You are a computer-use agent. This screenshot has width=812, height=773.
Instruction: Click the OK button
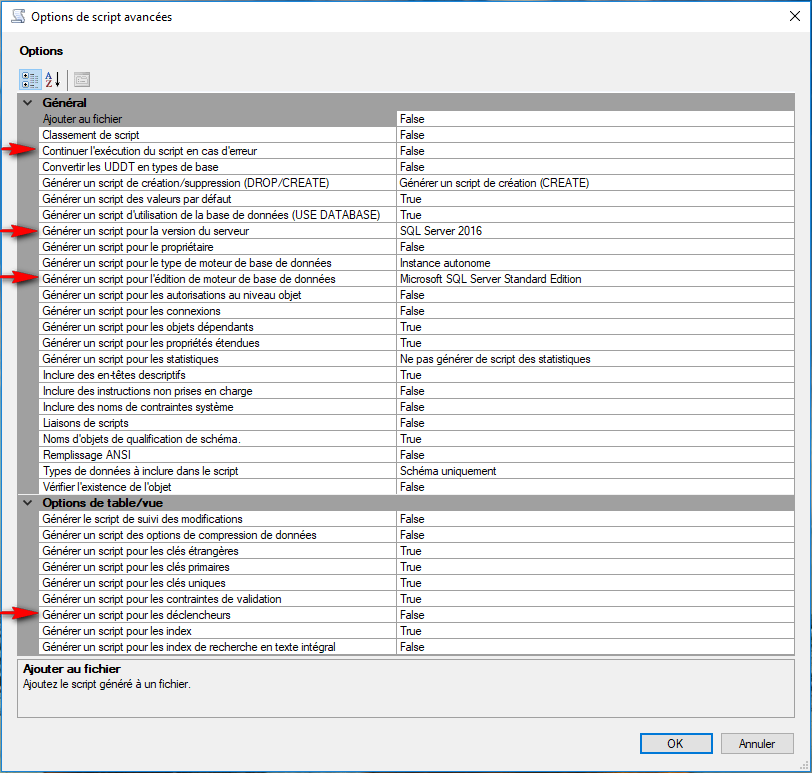tap(675, 743)
